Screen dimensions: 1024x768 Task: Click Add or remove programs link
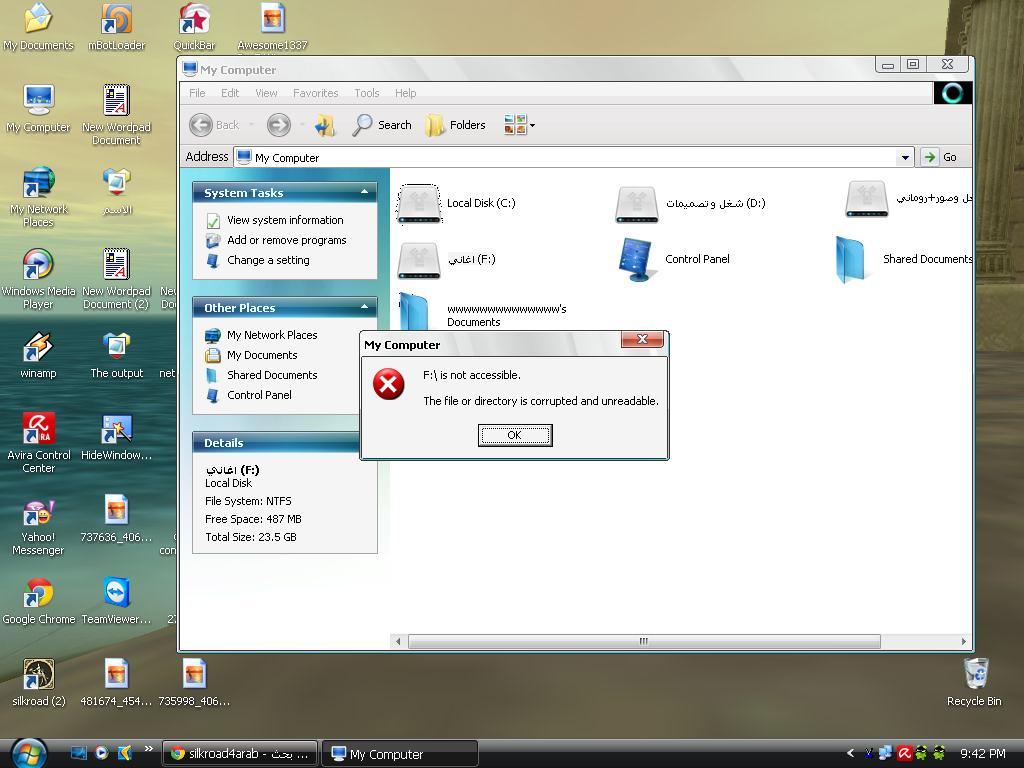click(x=287, y=240)
